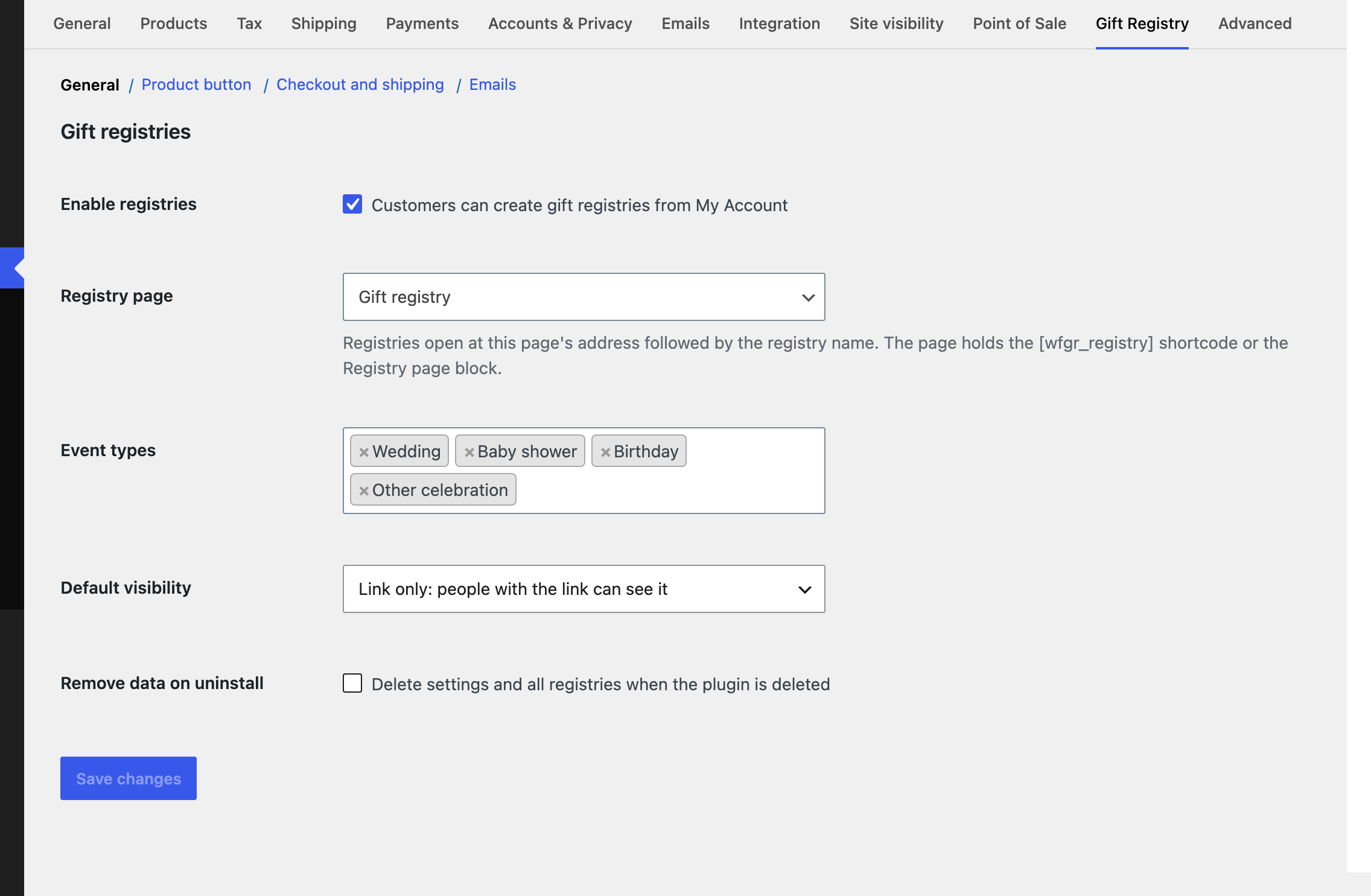1371x896 pixels.
Task: Go to the Tax tab
Action: point(249,24)
